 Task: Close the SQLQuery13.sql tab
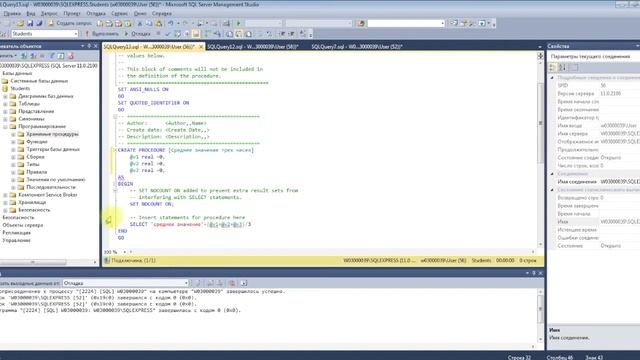point(201,47)
